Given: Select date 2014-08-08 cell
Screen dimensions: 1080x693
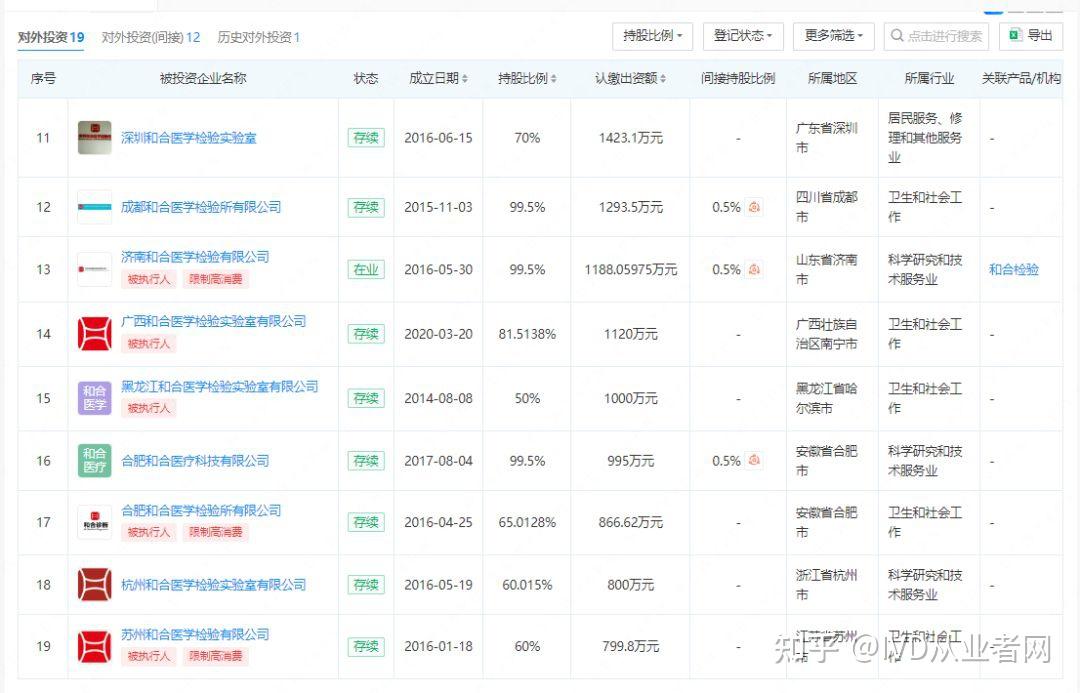Looking at the screenshot, I should pyautogui.click(x=438, y=398).
